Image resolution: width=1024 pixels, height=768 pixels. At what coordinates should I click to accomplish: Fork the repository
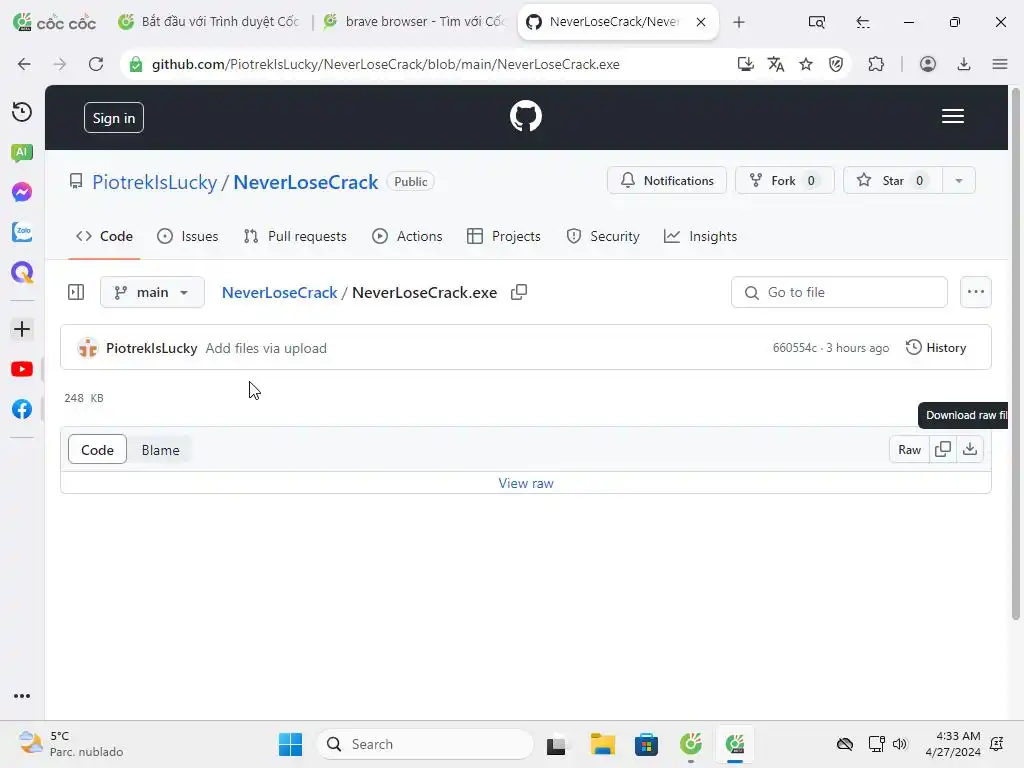(x=785, y=181)
